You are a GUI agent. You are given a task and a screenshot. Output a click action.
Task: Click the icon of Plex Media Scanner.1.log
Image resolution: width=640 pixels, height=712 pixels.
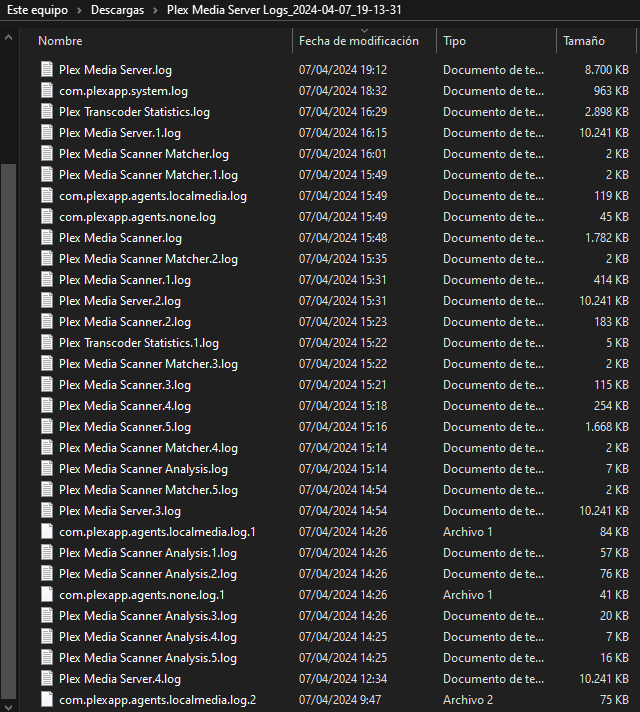pyautogui.click(x=47, y=280)
